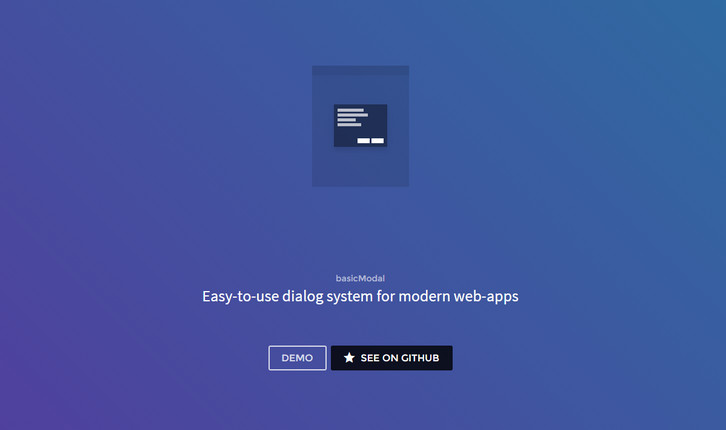Click bottom text line in illustrated modal
The width and height of the screenshot is (726, 430).
point(349,125)
